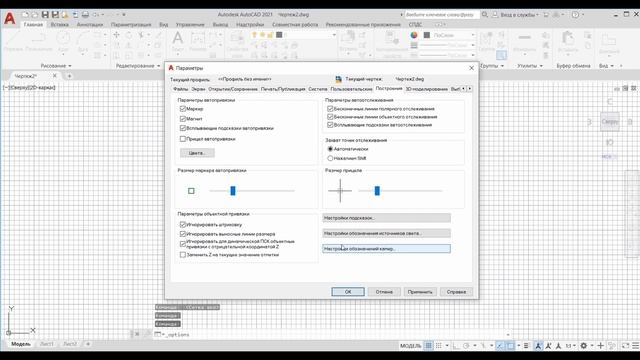Image resolution: width=640 pixels, height=360 pixels.
Task: Click the New drawing icon in quick access toolbar
Action: pyautogui.click(x=25, y=15)
